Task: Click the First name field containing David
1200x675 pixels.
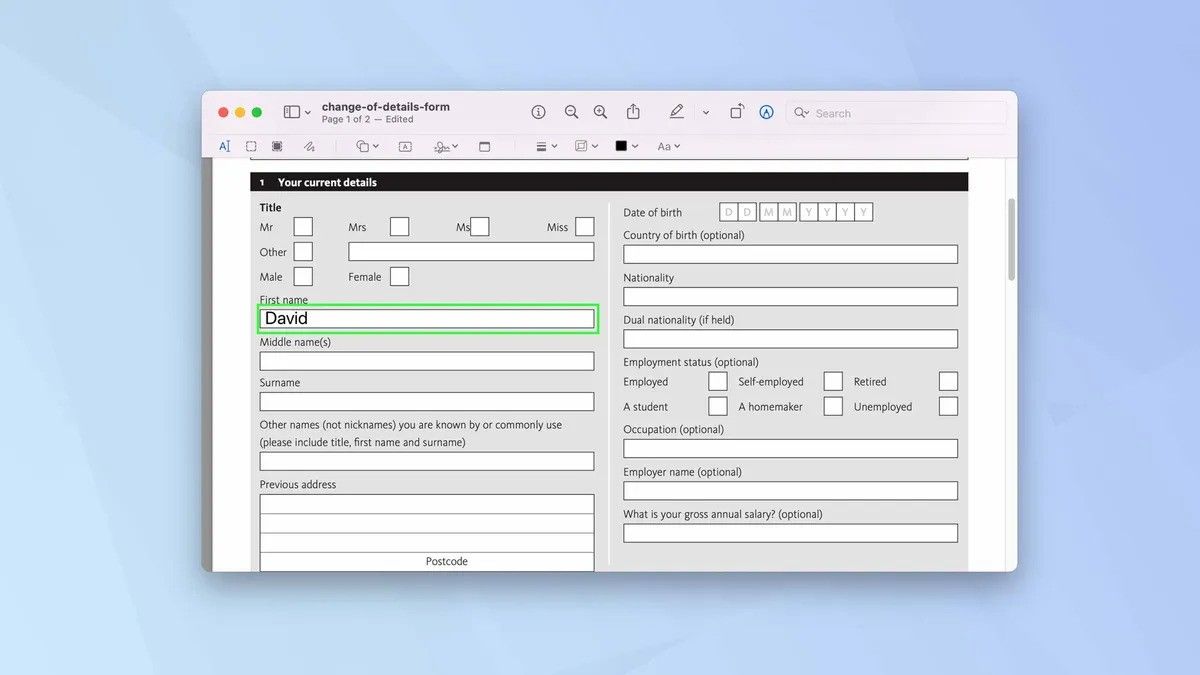Action: (x=427, y=319)
